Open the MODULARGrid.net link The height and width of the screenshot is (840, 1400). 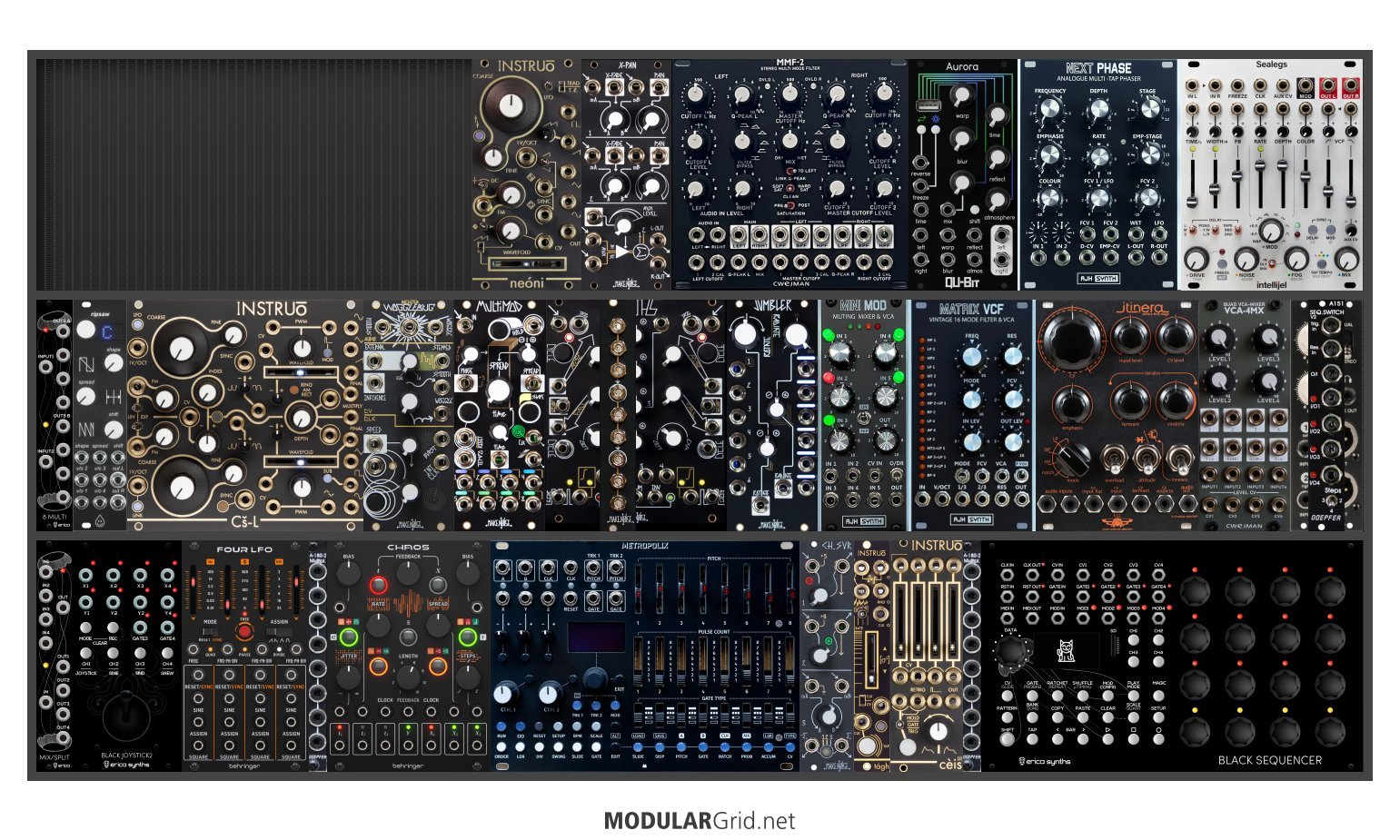[700, 821]
